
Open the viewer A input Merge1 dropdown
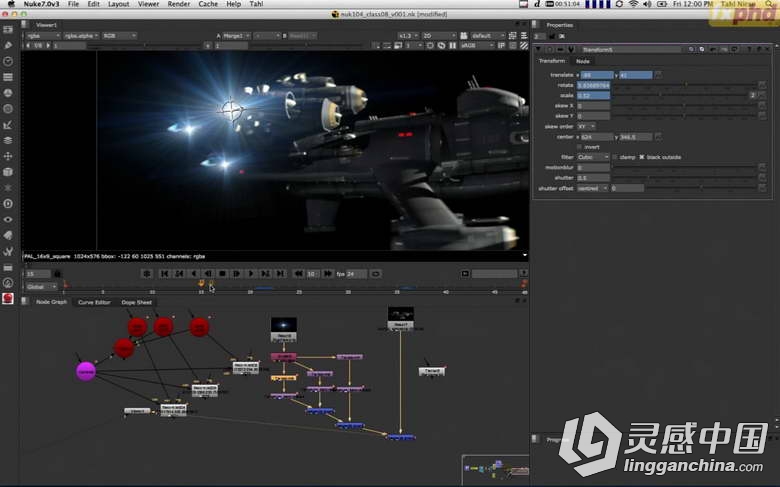point(236,36)
